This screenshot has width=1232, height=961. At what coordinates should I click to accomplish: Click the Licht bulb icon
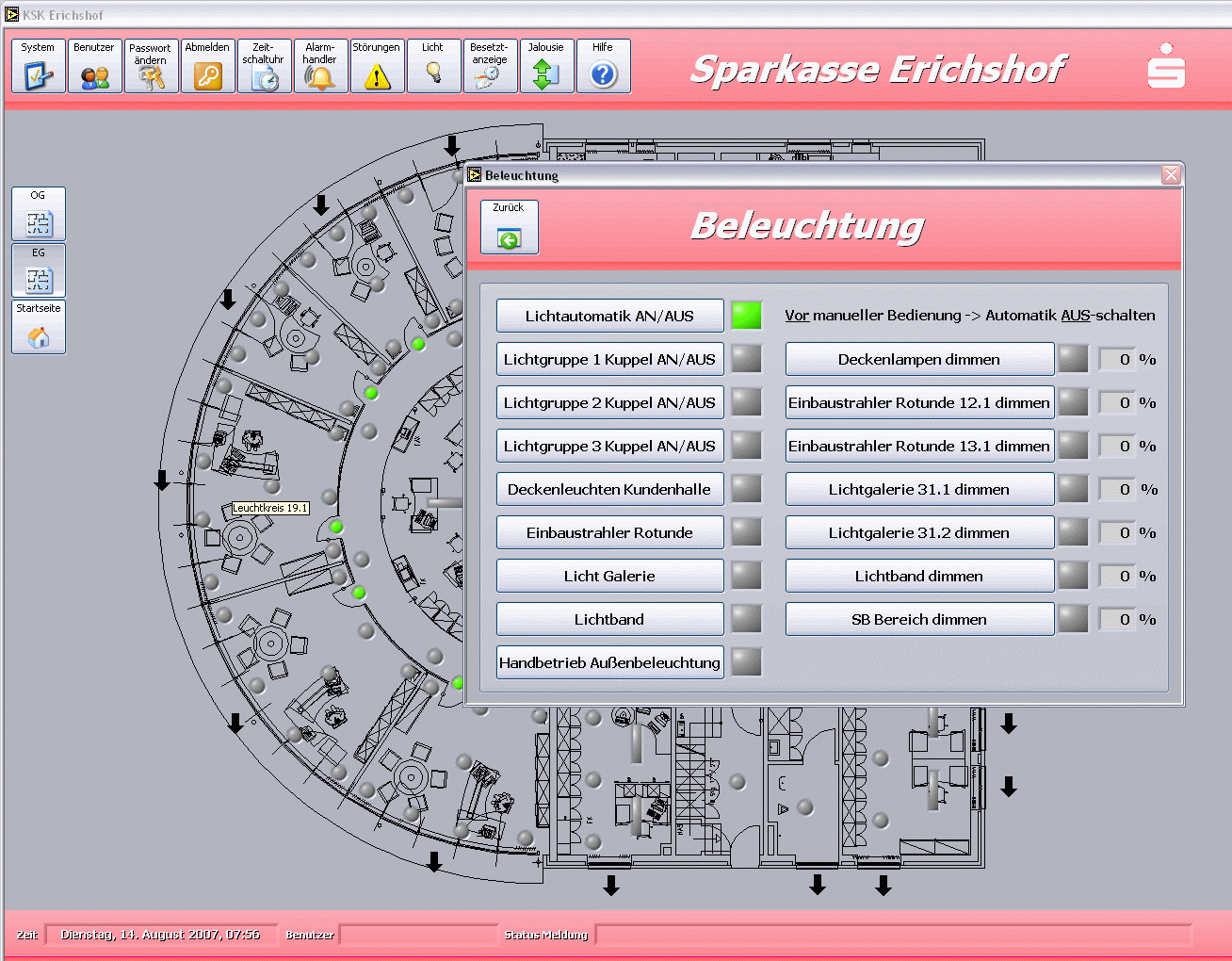click(434, 66)
